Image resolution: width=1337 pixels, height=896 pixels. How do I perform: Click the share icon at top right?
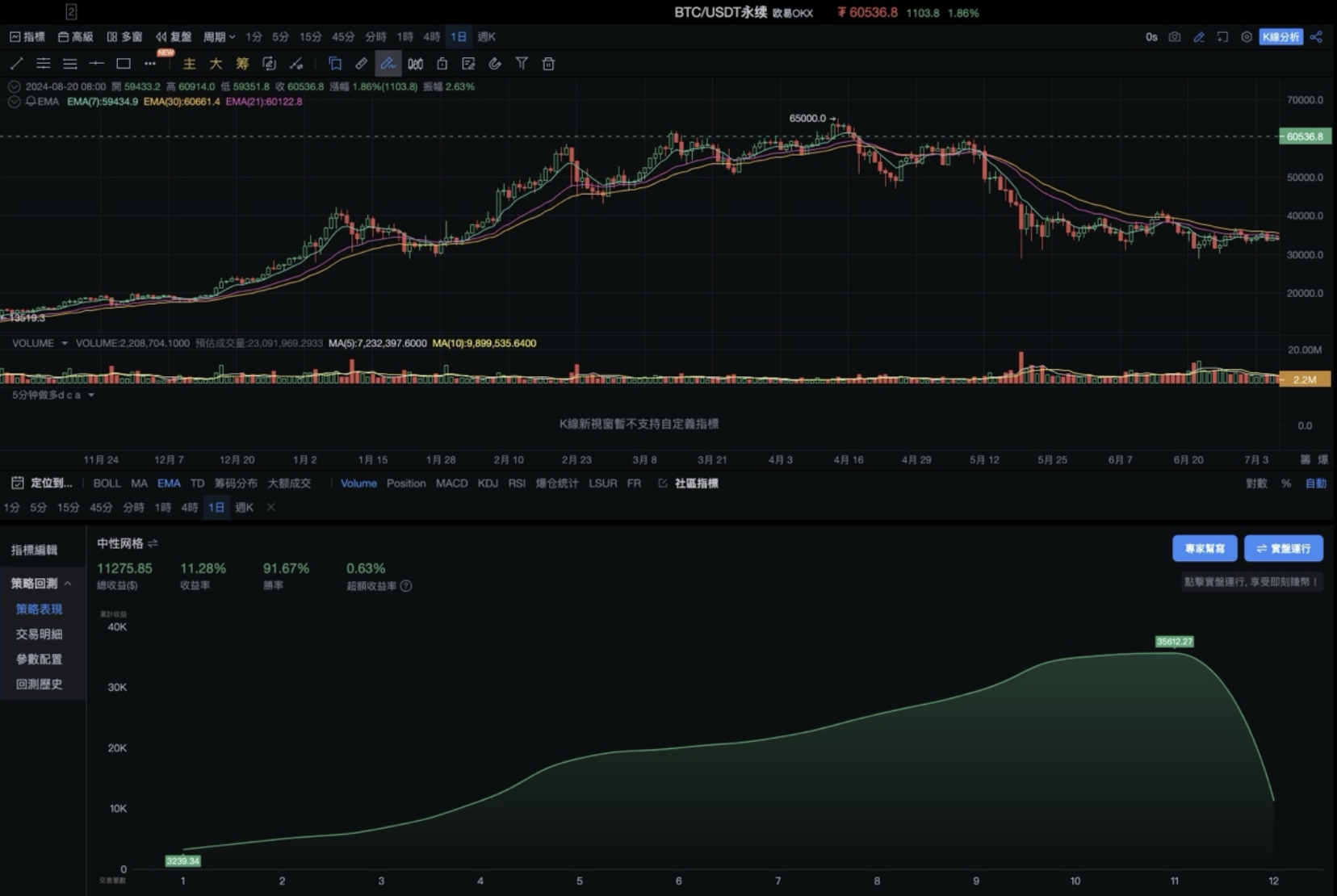(x=1316, y=37)
